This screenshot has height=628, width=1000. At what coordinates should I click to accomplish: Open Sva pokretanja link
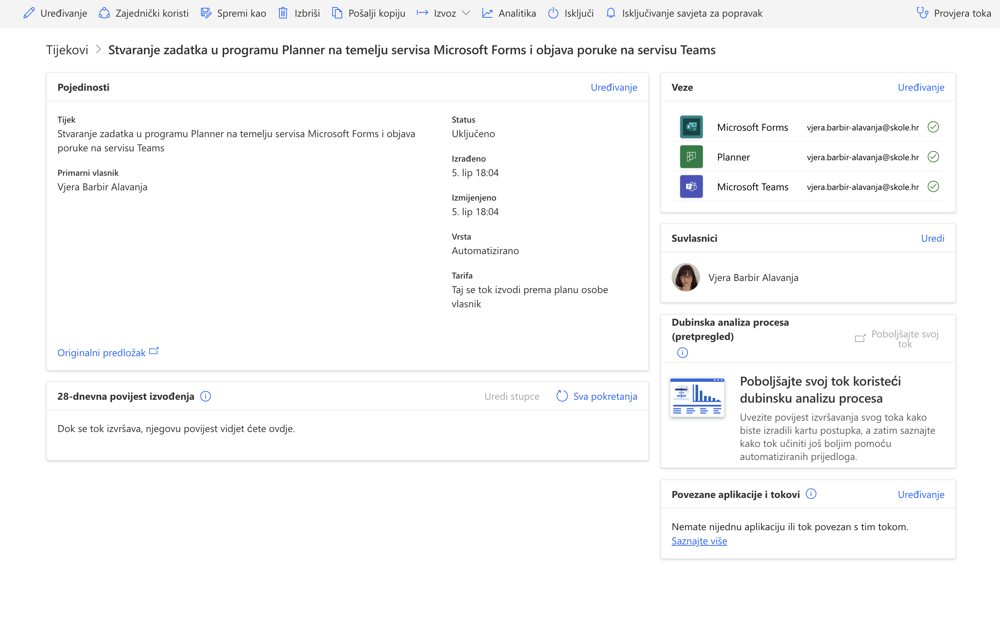605,397
